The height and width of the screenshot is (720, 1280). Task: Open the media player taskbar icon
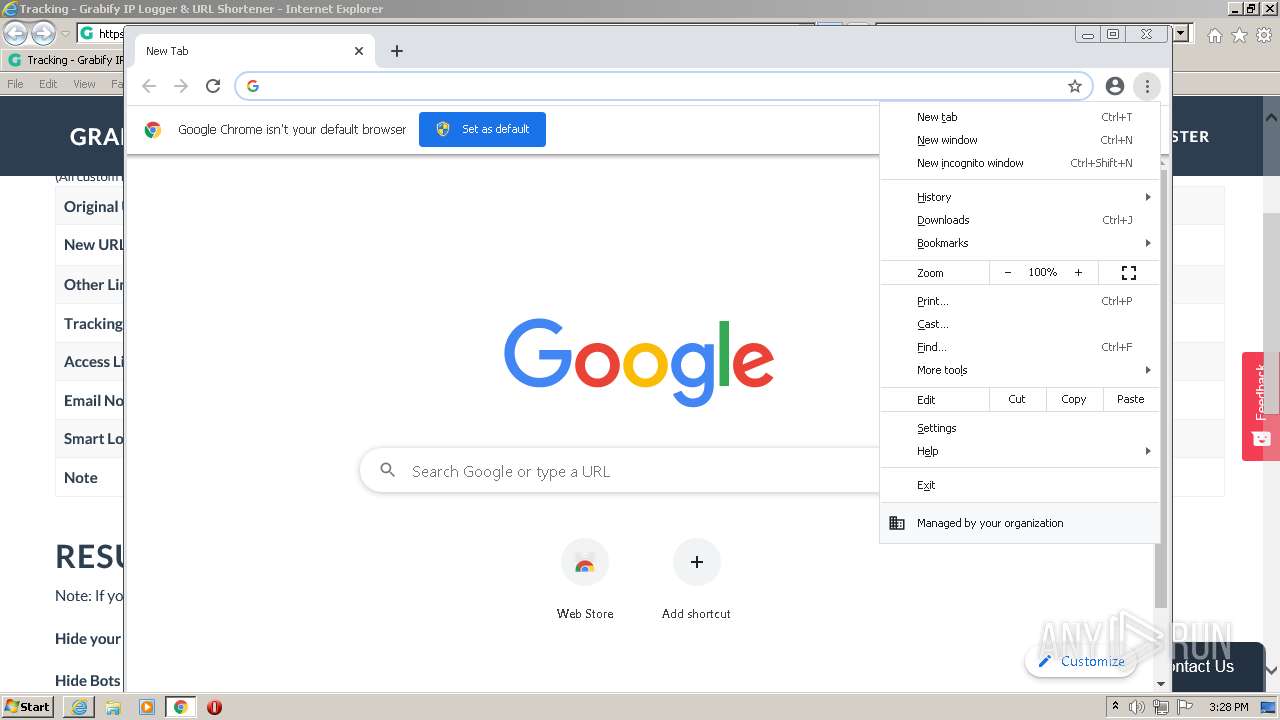[147, 707]
